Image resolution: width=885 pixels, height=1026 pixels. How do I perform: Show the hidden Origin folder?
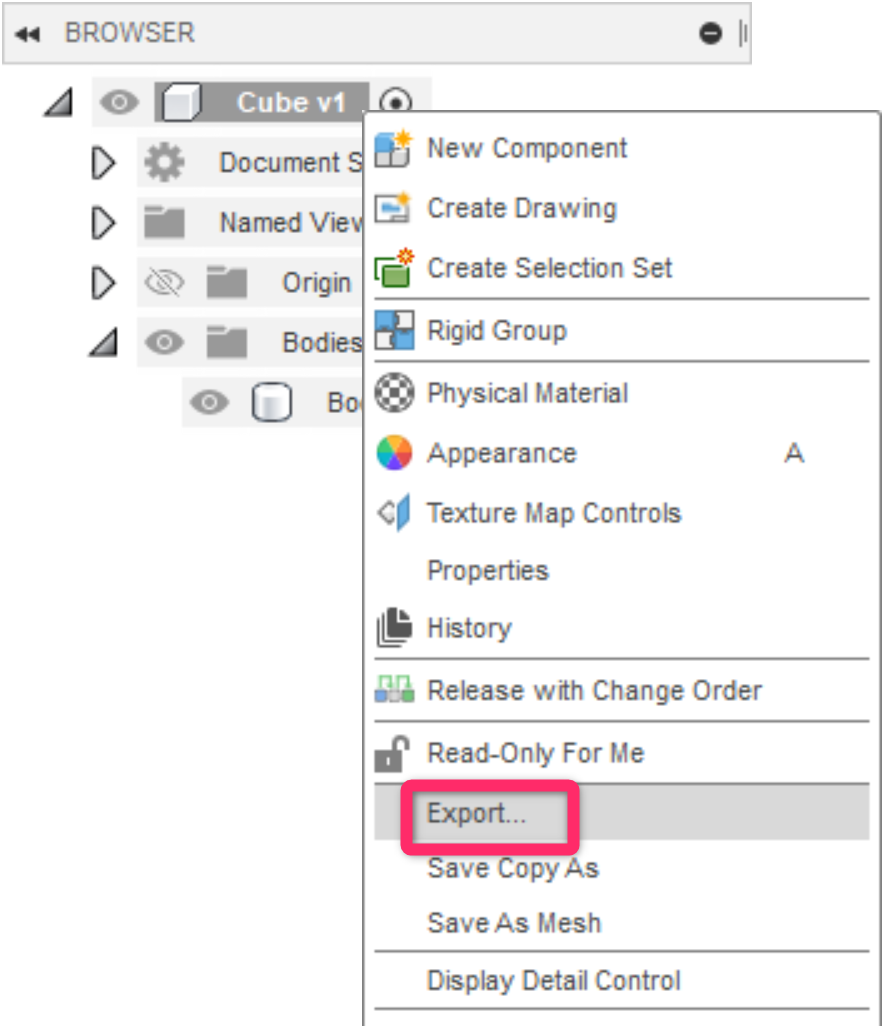(164, 284)
